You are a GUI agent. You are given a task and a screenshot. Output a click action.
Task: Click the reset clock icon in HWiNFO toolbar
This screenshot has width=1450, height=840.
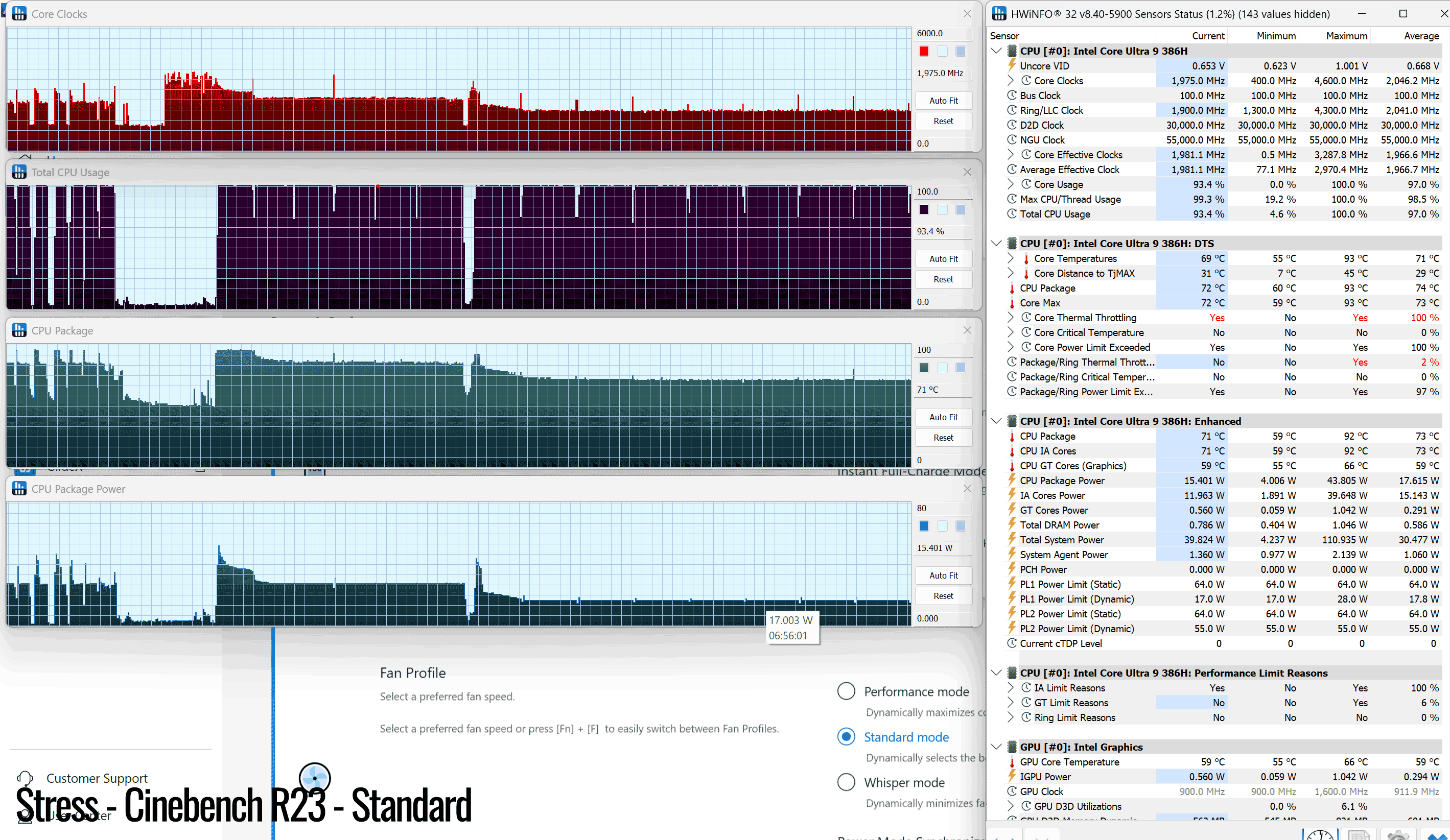1321,835
